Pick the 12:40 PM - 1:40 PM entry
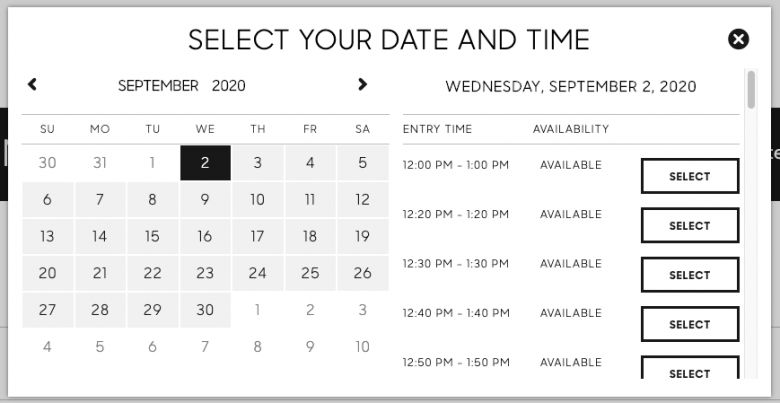This screenshot has width=780, height=403. pyautogui.click(x=690, y=324)
